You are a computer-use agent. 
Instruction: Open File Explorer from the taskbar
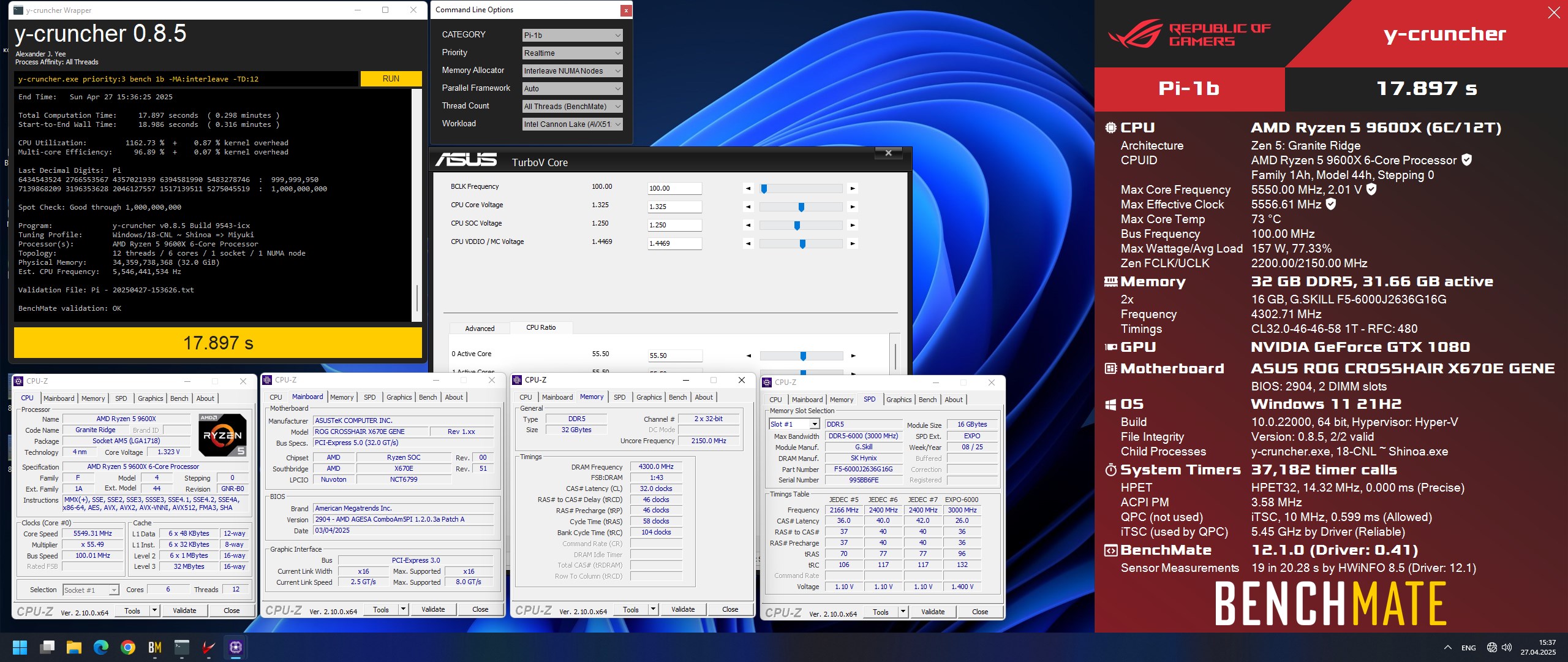click(74, 647)
